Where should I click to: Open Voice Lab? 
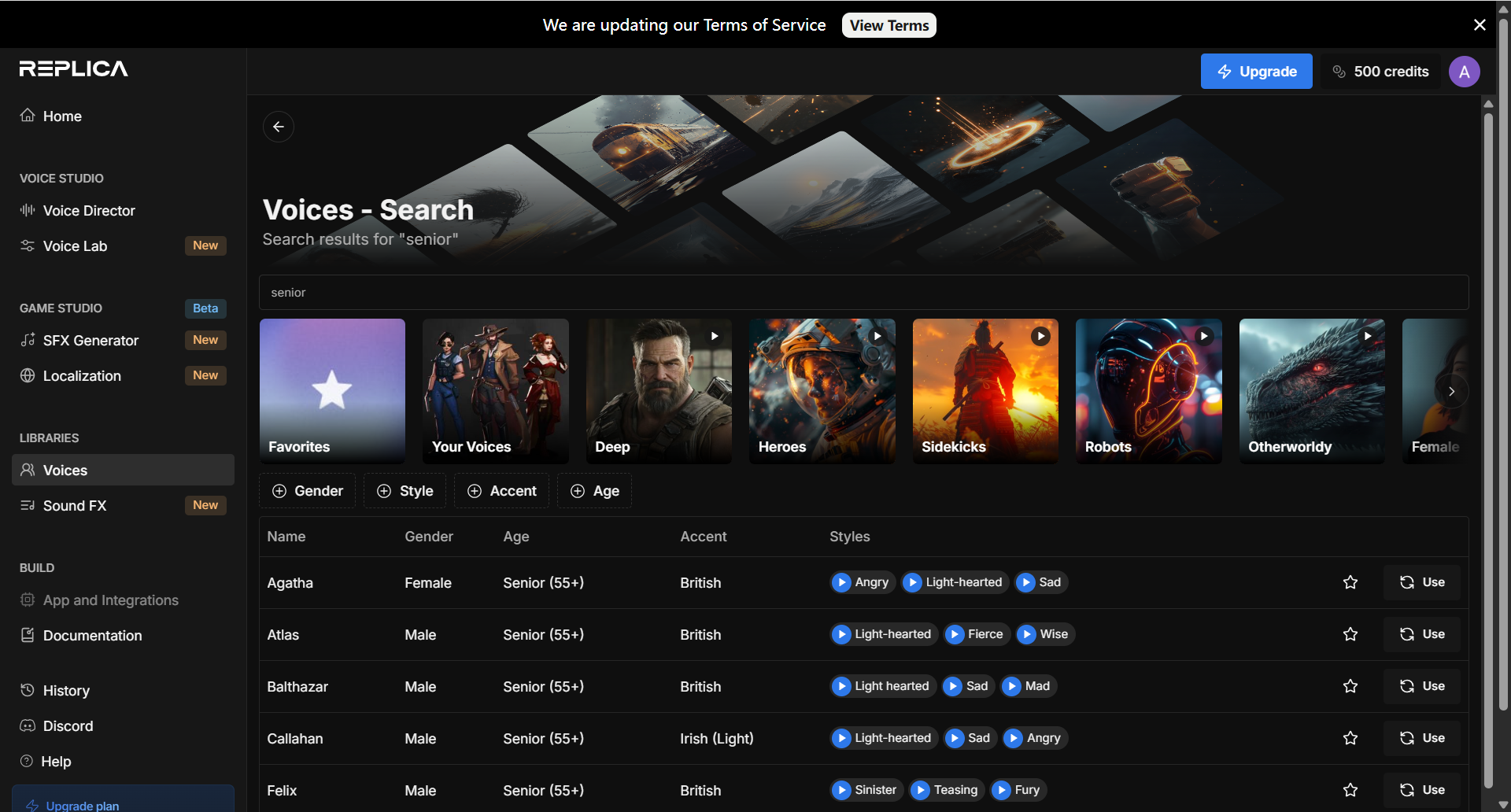[x=123, y=245]
